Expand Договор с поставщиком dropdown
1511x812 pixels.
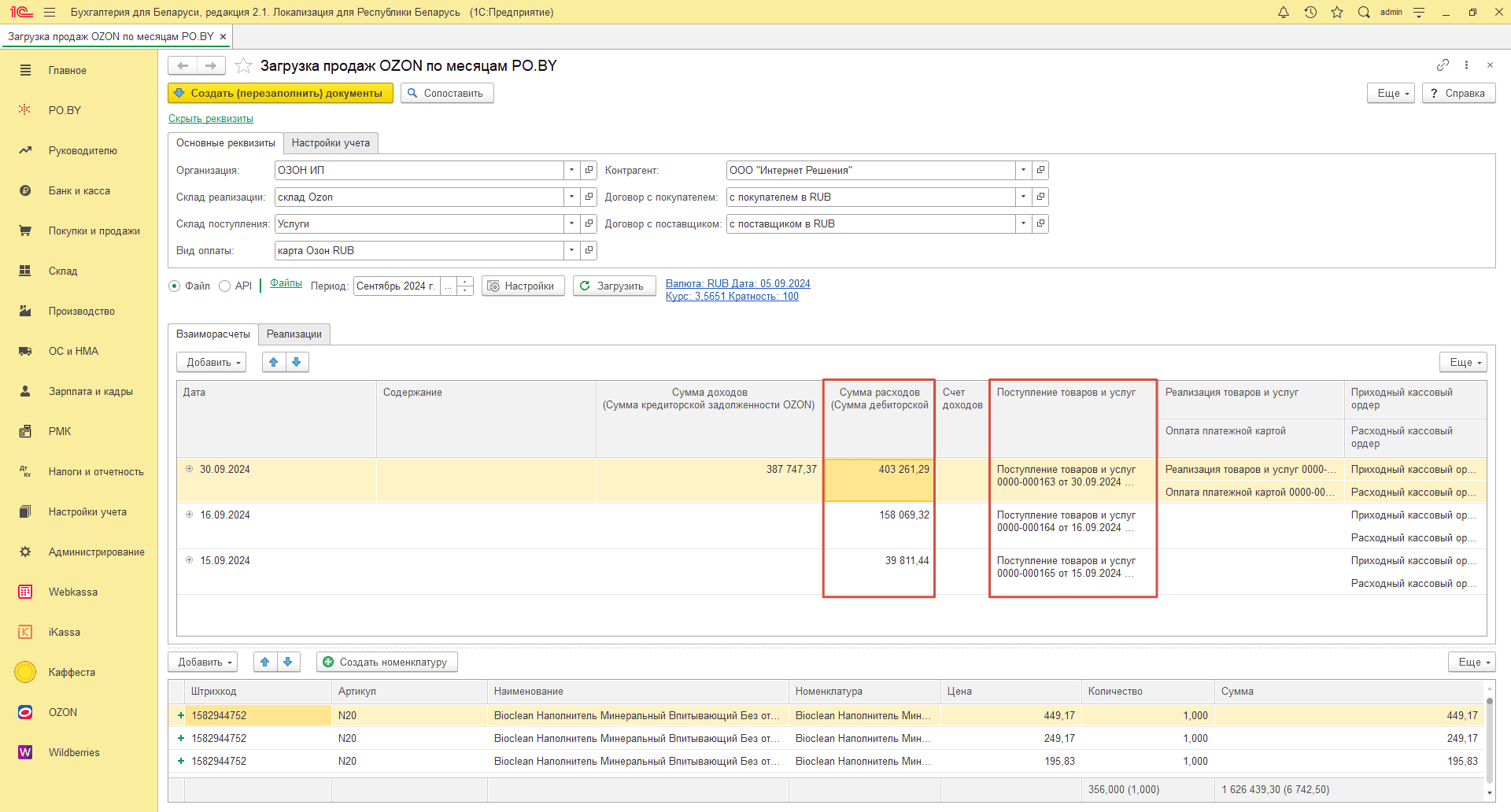click(1023, 223)
